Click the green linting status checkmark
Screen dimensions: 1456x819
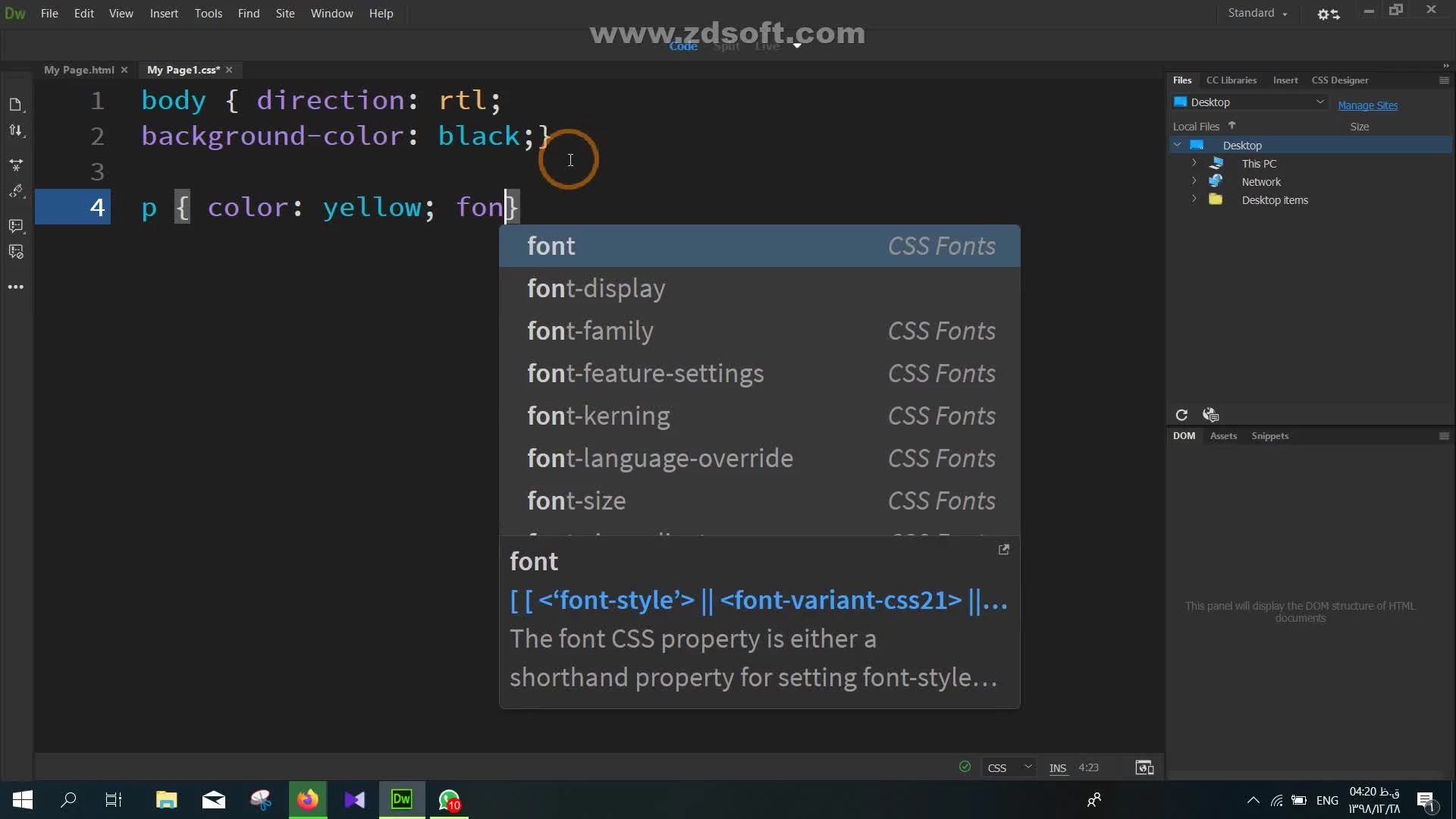coord(965,767)
